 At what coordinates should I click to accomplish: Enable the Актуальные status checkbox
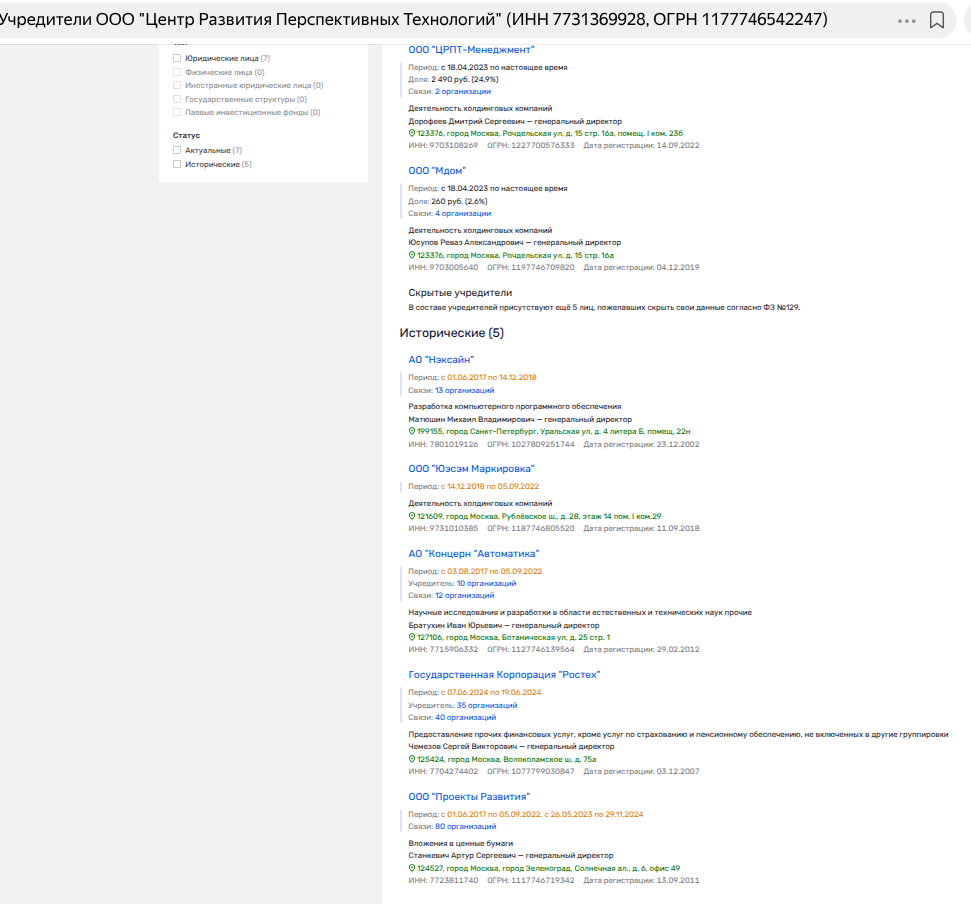pos(177,150)
